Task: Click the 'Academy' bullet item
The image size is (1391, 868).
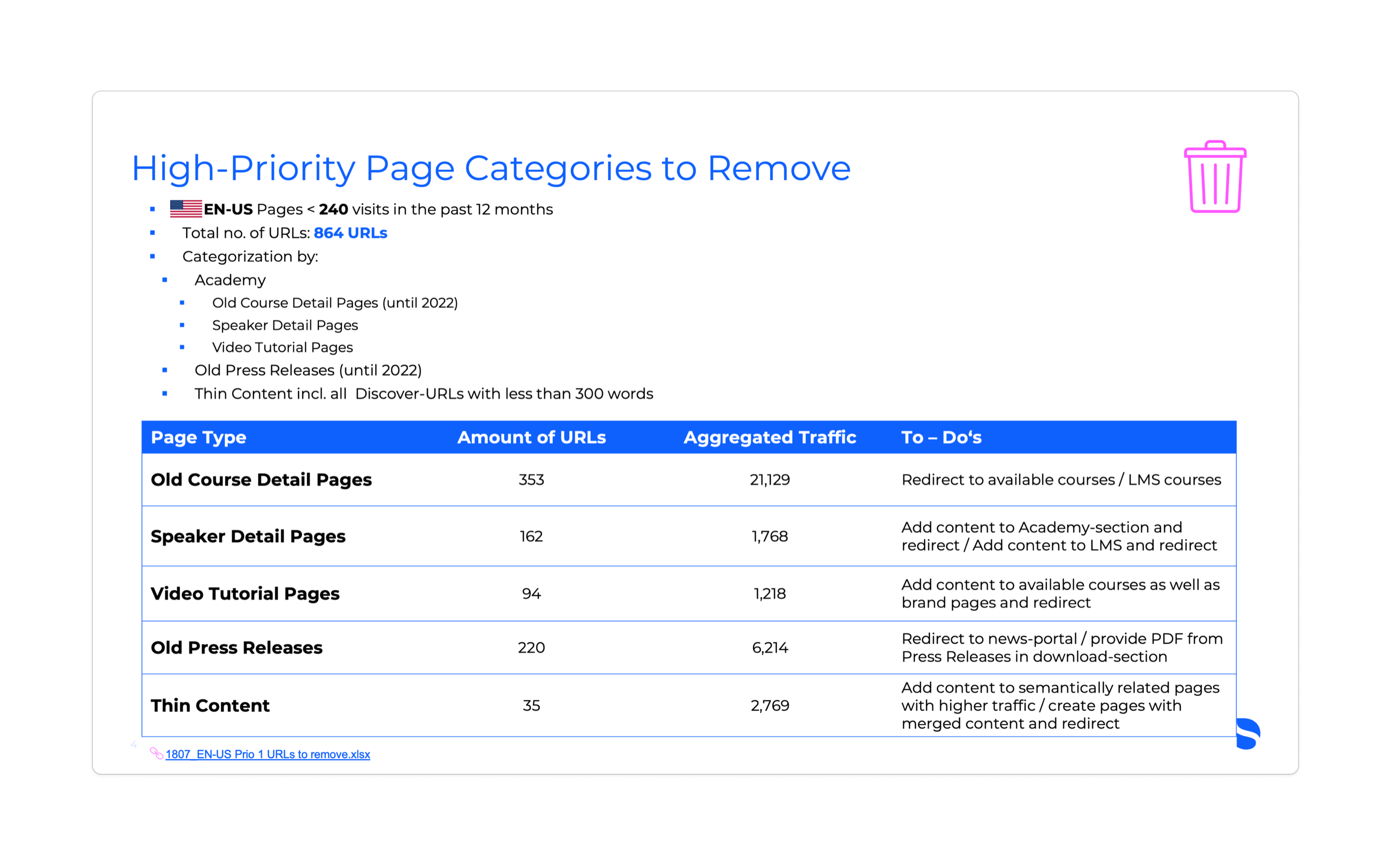Action: [230, 280]
